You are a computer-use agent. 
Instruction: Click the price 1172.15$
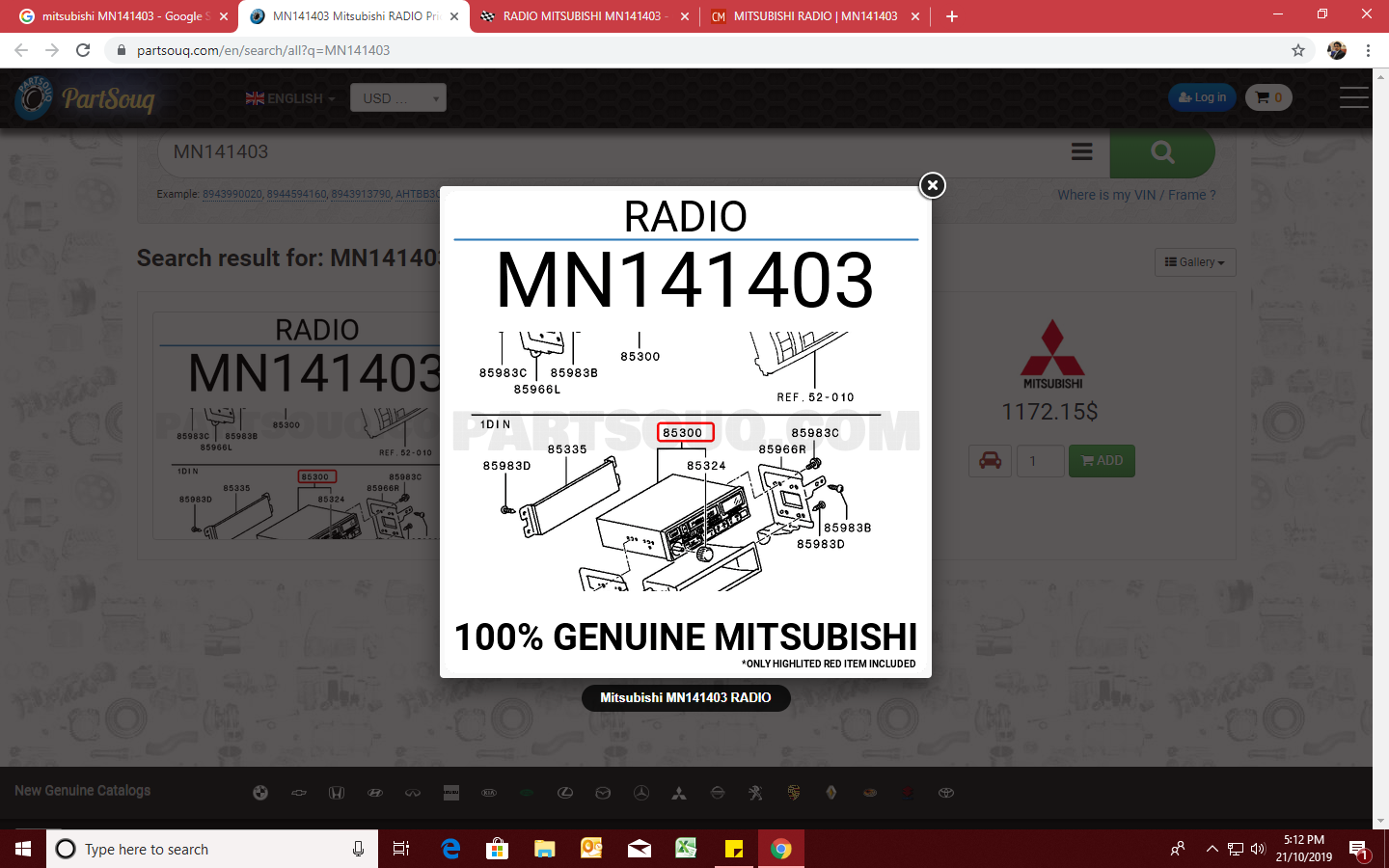[x=1049, y=412]
